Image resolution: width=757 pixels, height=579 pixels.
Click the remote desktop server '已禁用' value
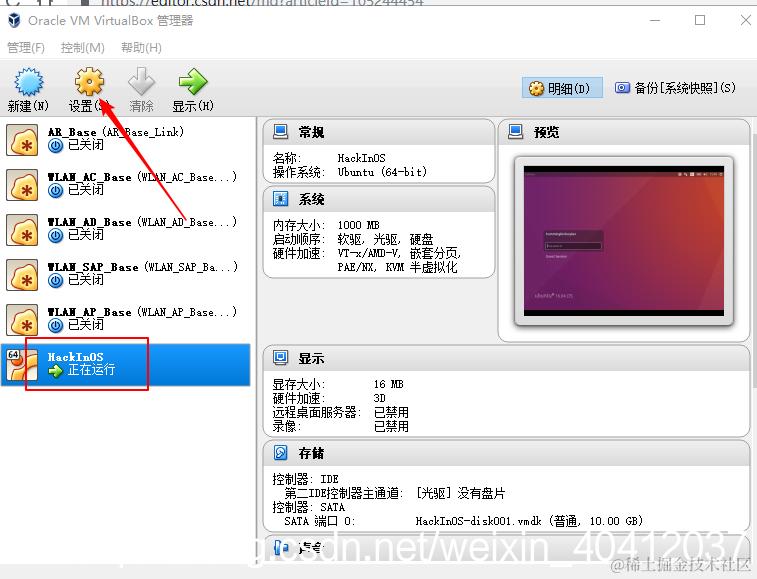point(391,412)
